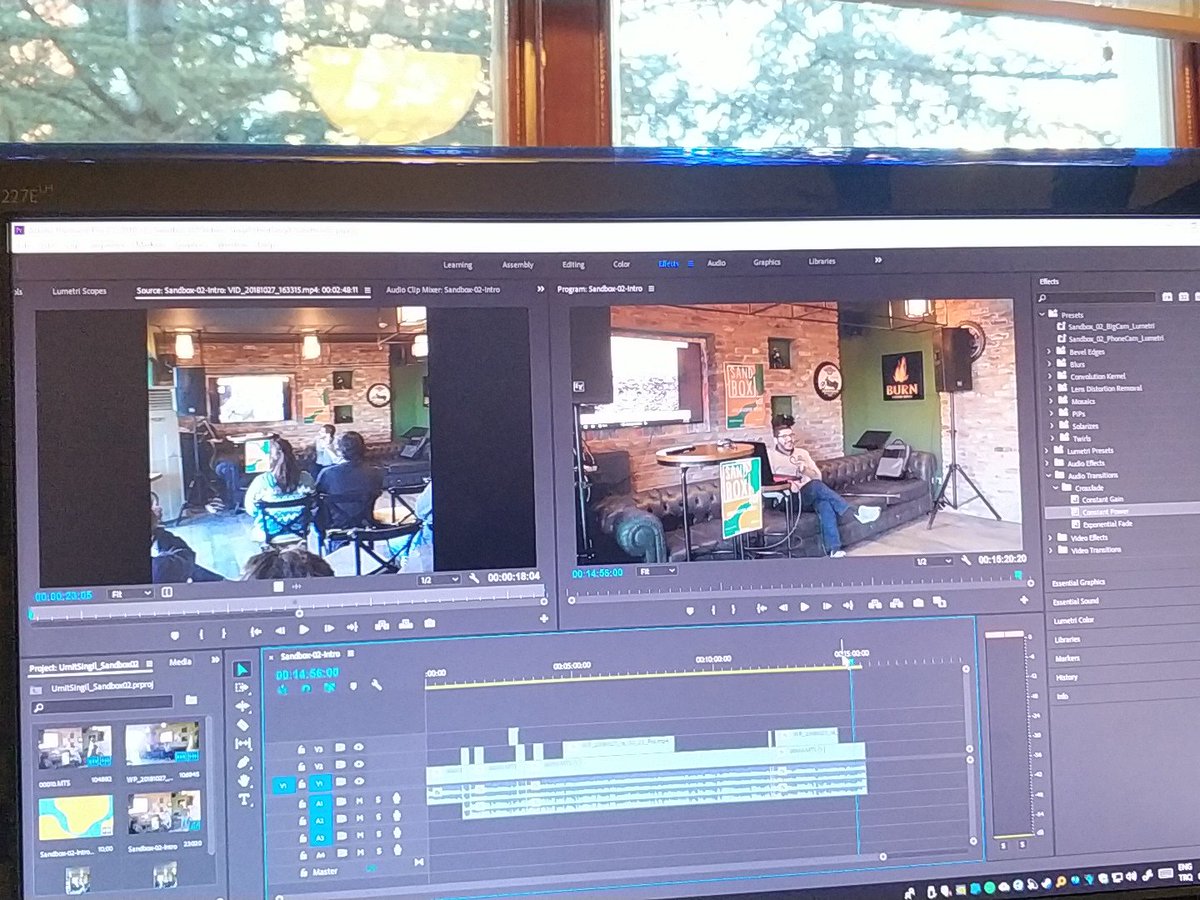Select the Exponential Fade transition
The height and width of the screenshot is (900, 1200).
1107,523
